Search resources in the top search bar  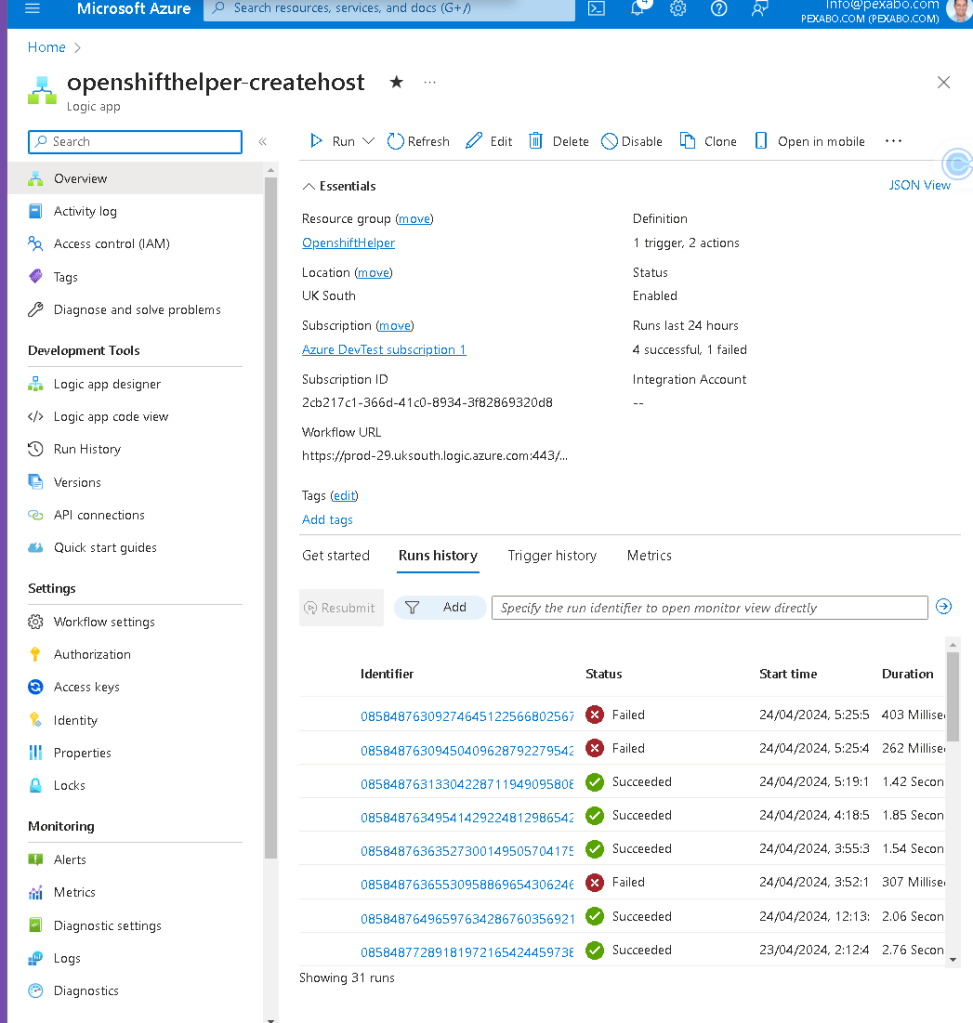[x=389, y=8]
